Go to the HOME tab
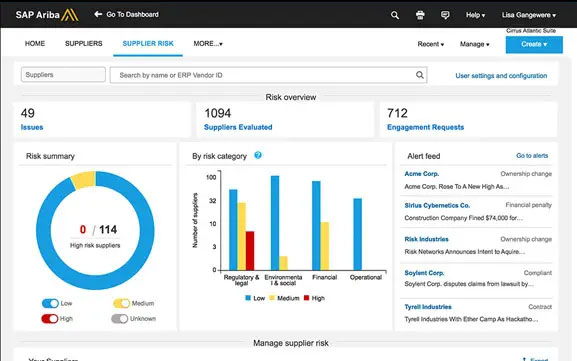The width and height of the screenshot is (577, 361). tap(35, 44)
